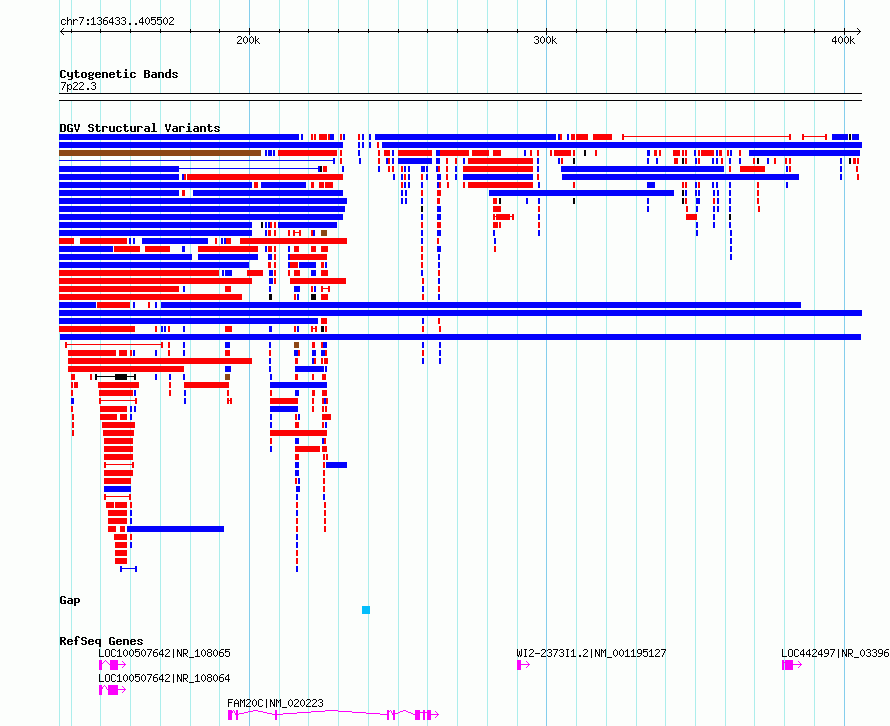Select the FAM20C gene model glyph
The image size is (890, 726).
point(333,715)
